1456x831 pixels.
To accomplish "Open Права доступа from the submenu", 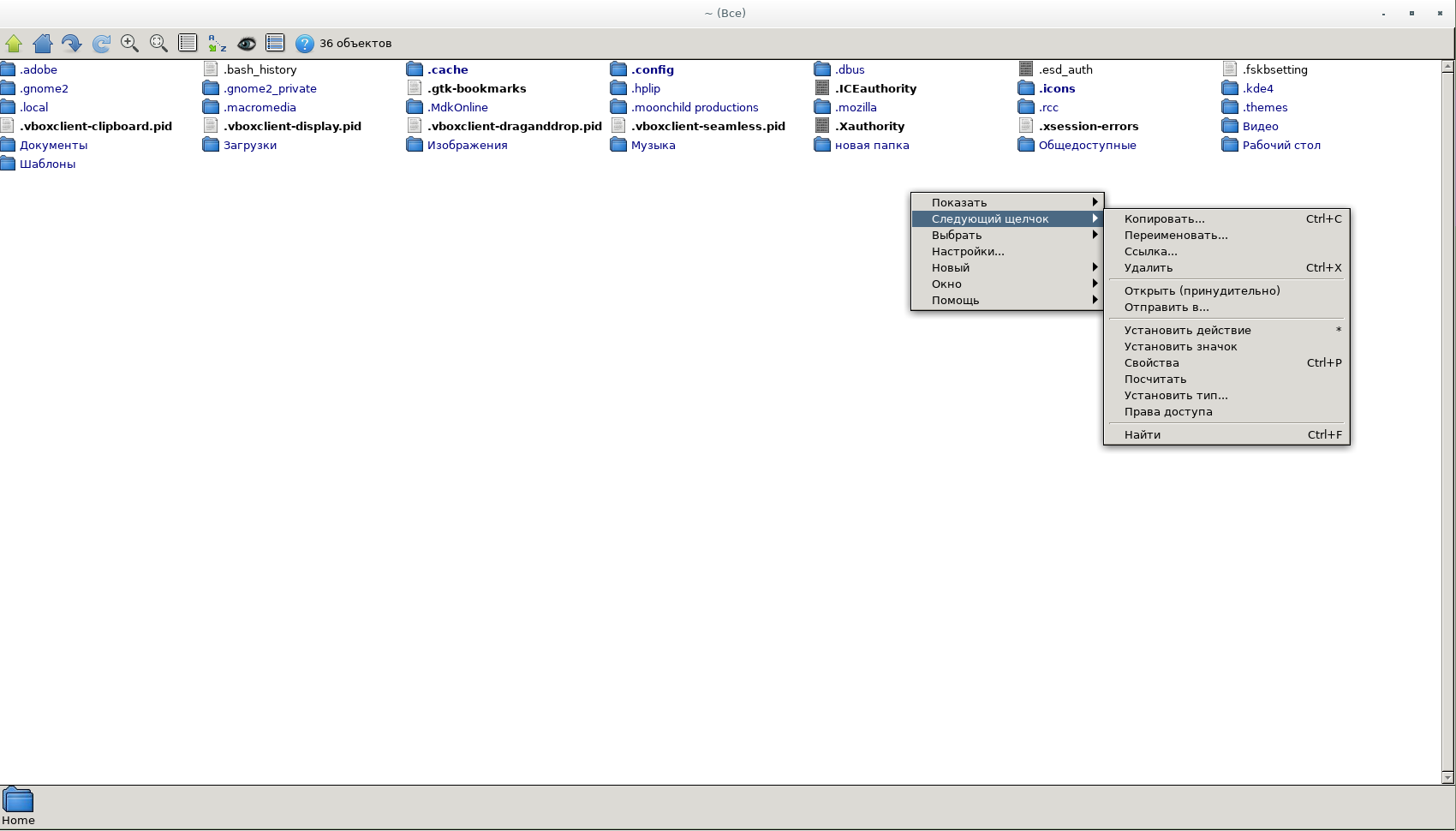I will pos(1226,412).
